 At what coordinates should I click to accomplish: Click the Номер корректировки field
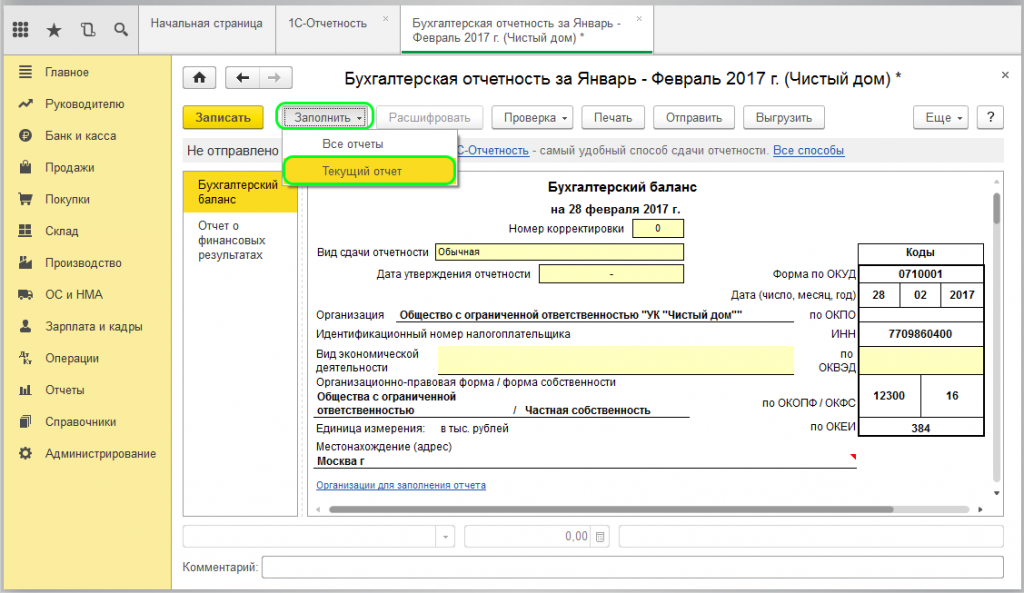(x=658, y=229)
